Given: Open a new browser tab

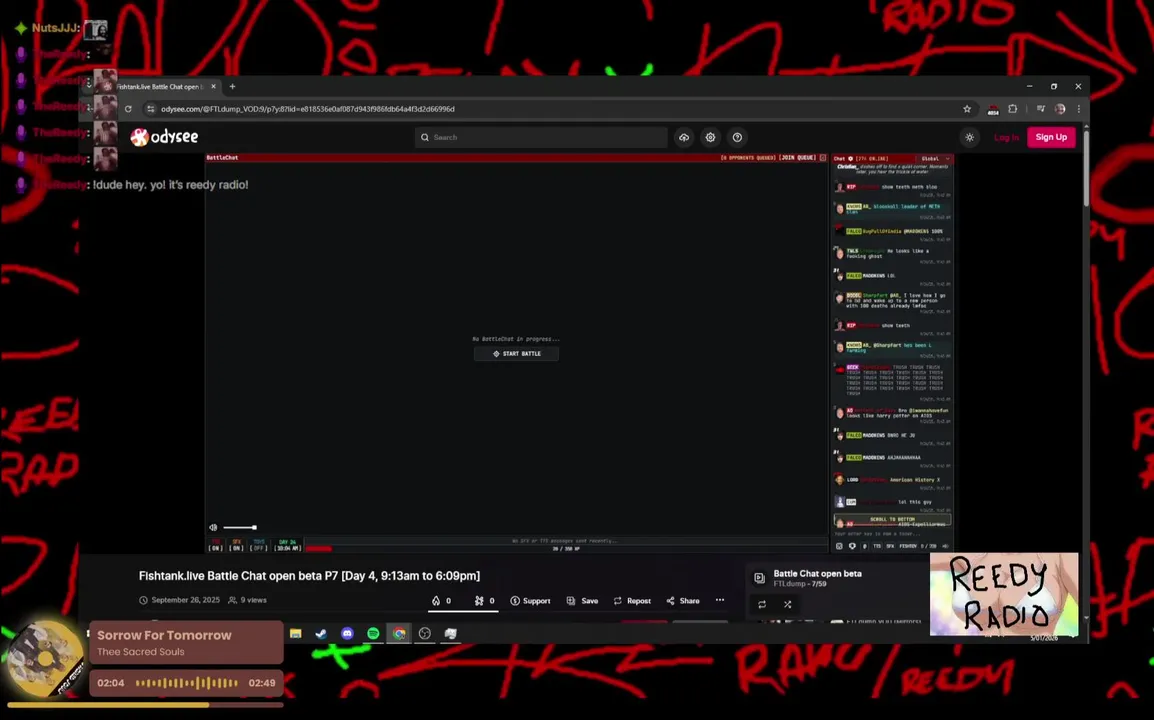Looking at the screenshot, I should [x=233, y=86].
